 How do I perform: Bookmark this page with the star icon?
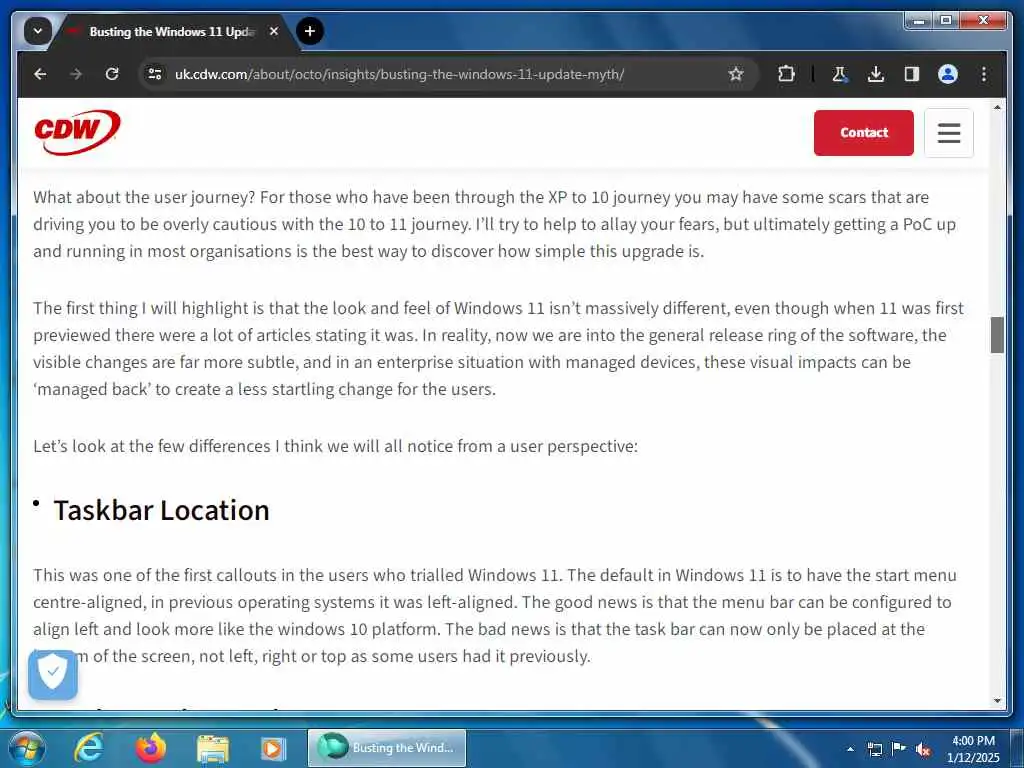pyautogui.click(x=736, y=74)
